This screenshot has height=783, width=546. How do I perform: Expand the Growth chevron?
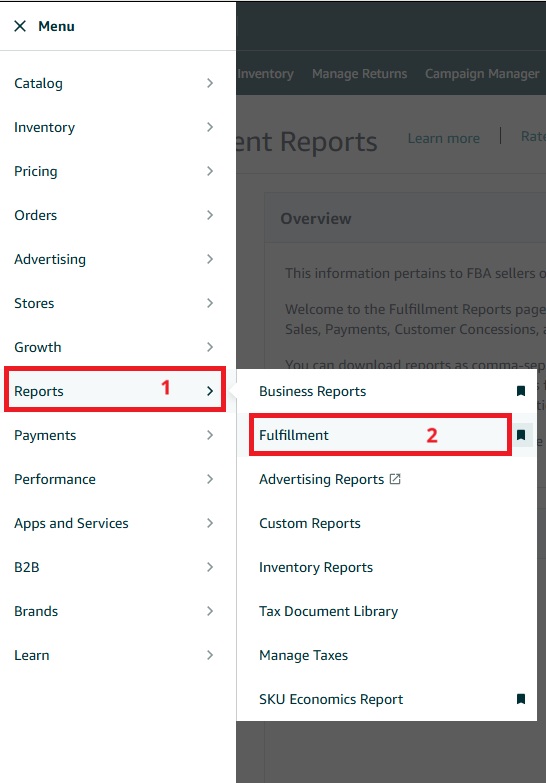tap(210, 347)
